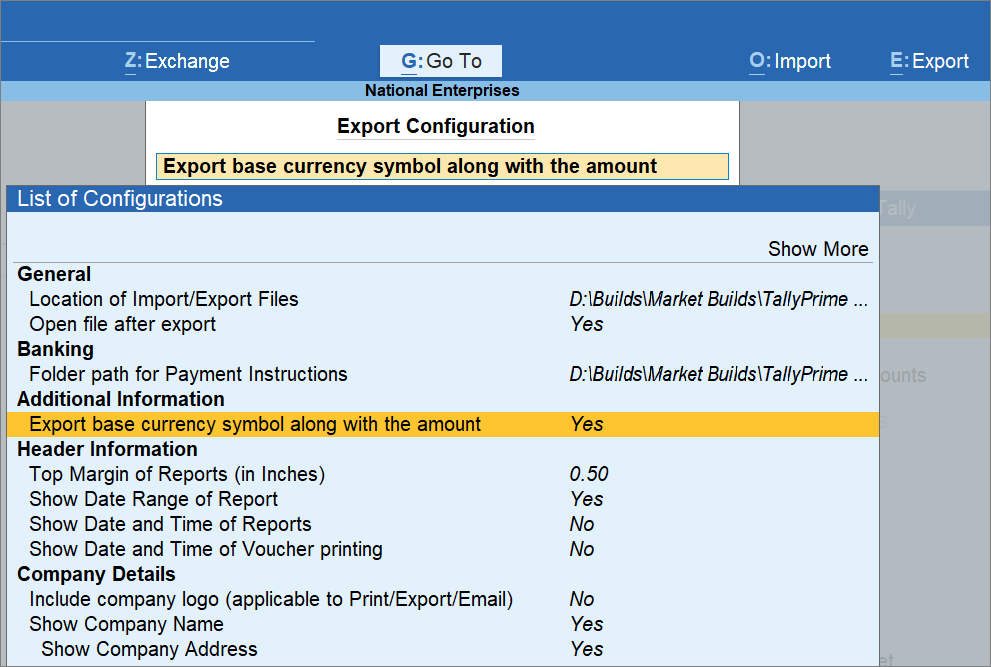Open the Exchange menu

coord(177,61)
